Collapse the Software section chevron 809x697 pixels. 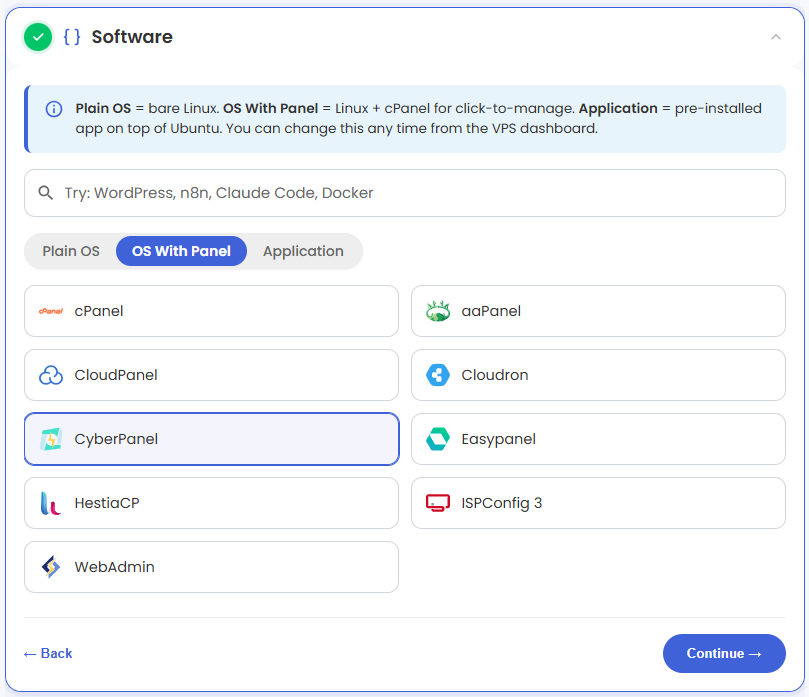pos(775,37)
